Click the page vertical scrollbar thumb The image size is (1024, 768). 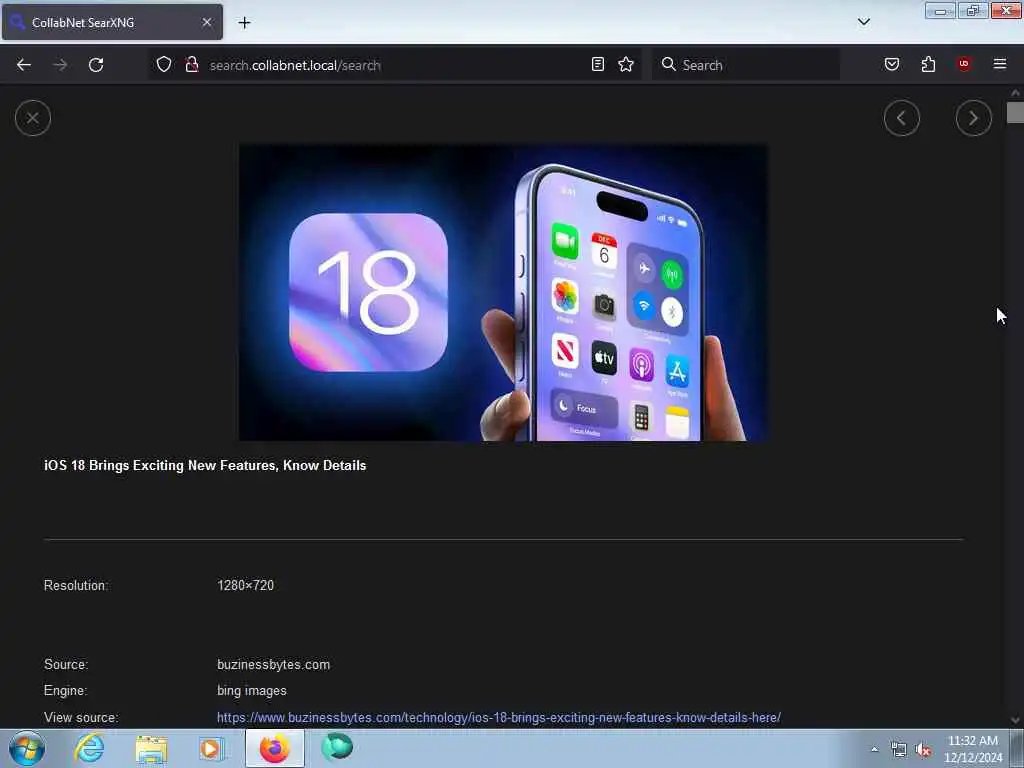pyautogui.click(x=1014, y=112)
